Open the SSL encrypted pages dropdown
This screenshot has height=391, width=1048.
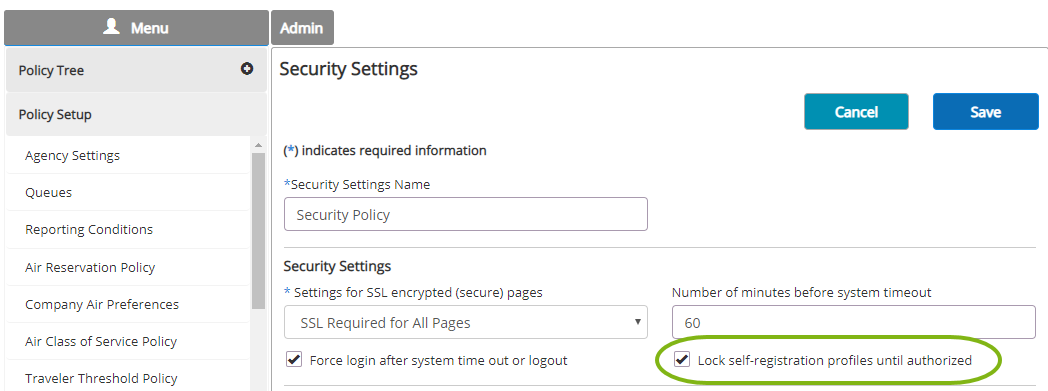[466, 323]
